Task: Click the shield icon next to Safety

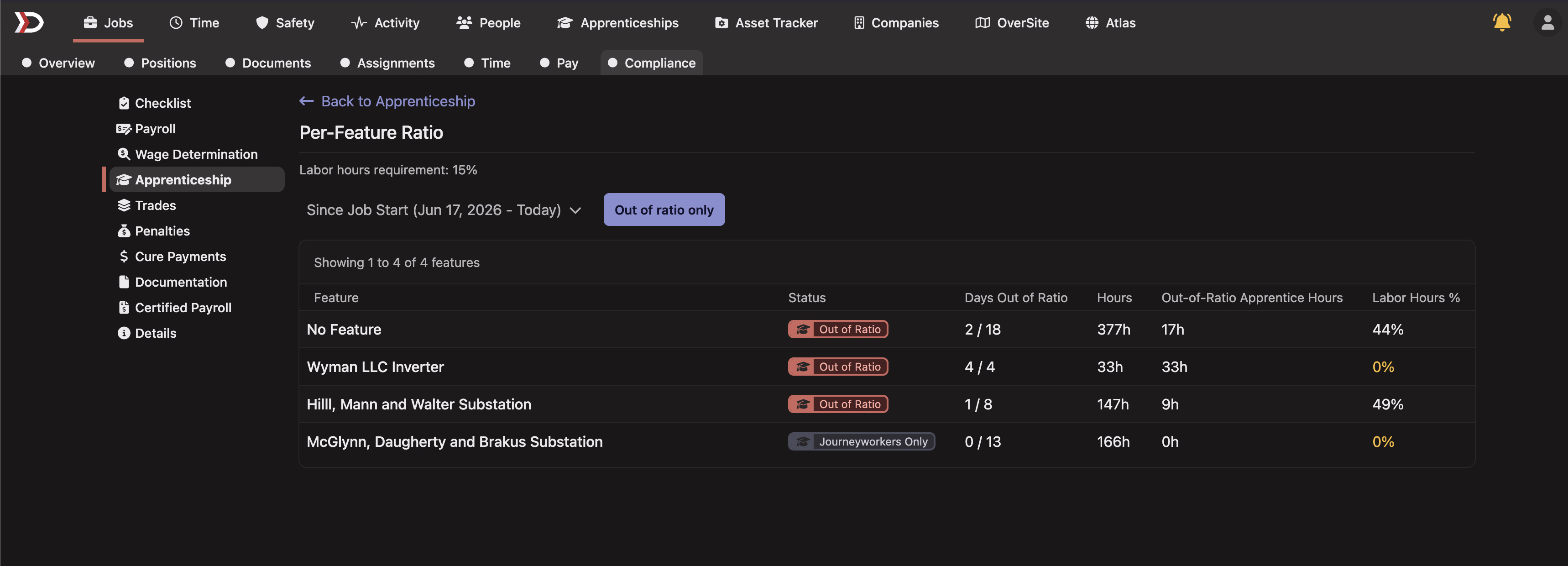Action: click(262, 22)
